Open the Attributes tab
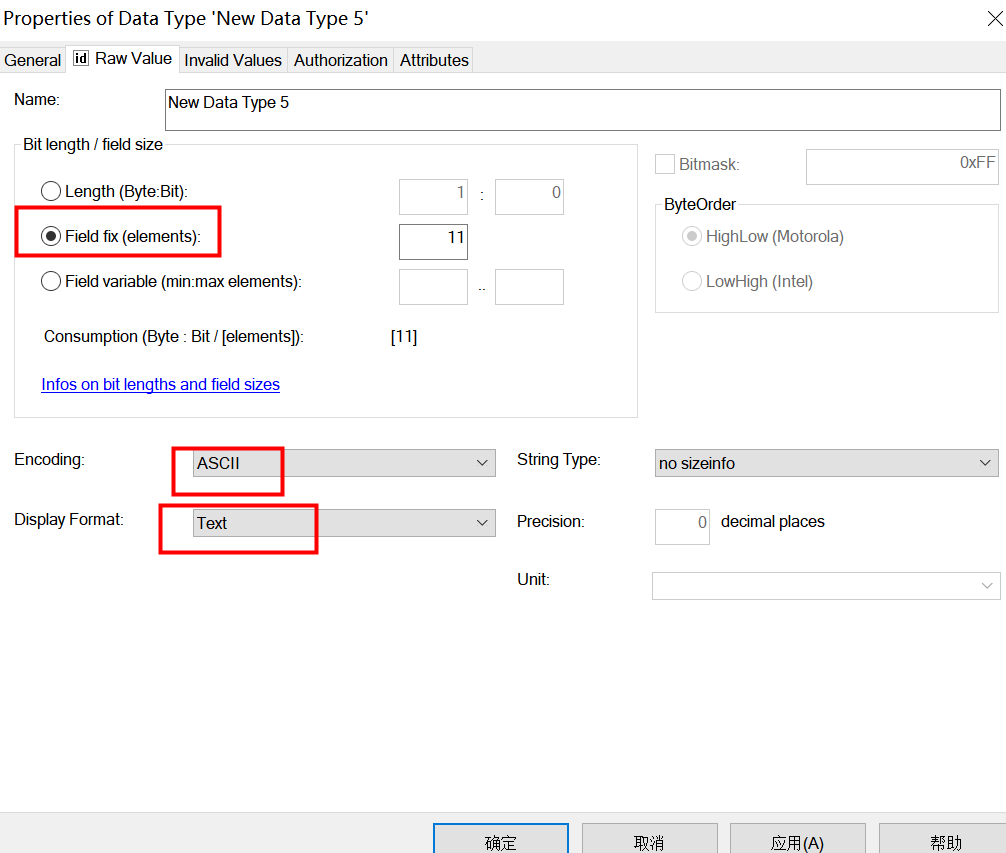Viewport: 1006px width, 853px height. click(x=434, y=60)
